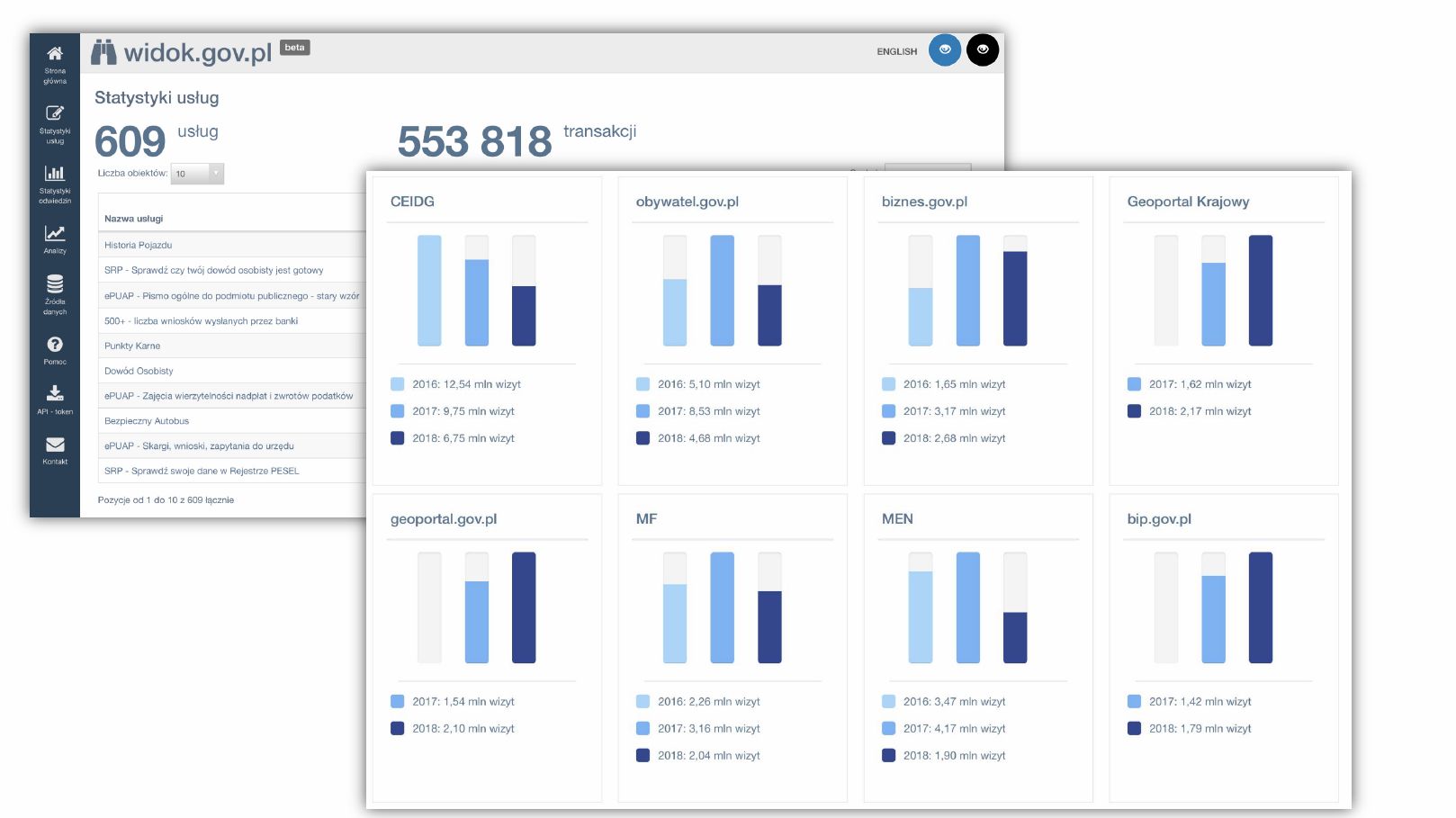
Task: Click the CEIDG card title
Action: coord(412,202)
